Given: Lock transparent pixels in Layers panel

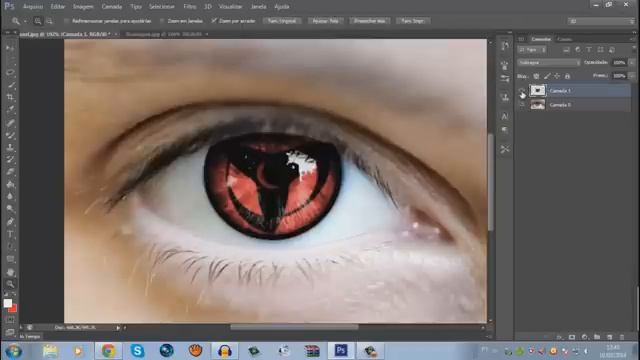Looking at the screenshot, I should point(536,76).
